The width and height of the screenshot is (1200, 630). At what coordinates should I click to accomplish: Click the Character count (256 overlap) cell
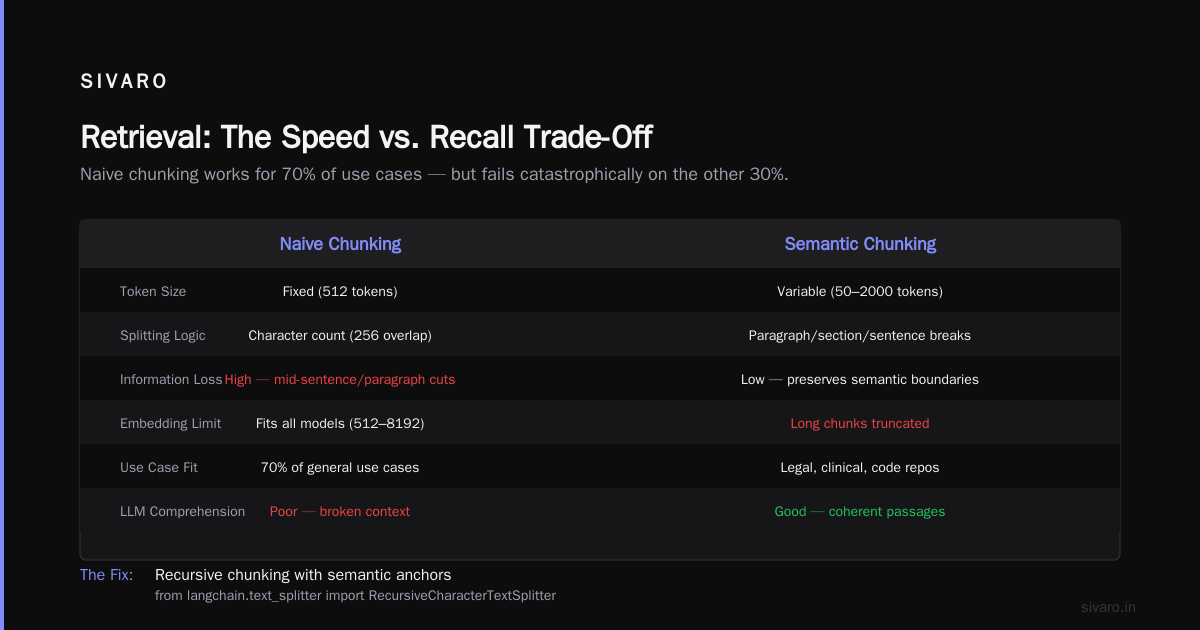coord(340,336)
